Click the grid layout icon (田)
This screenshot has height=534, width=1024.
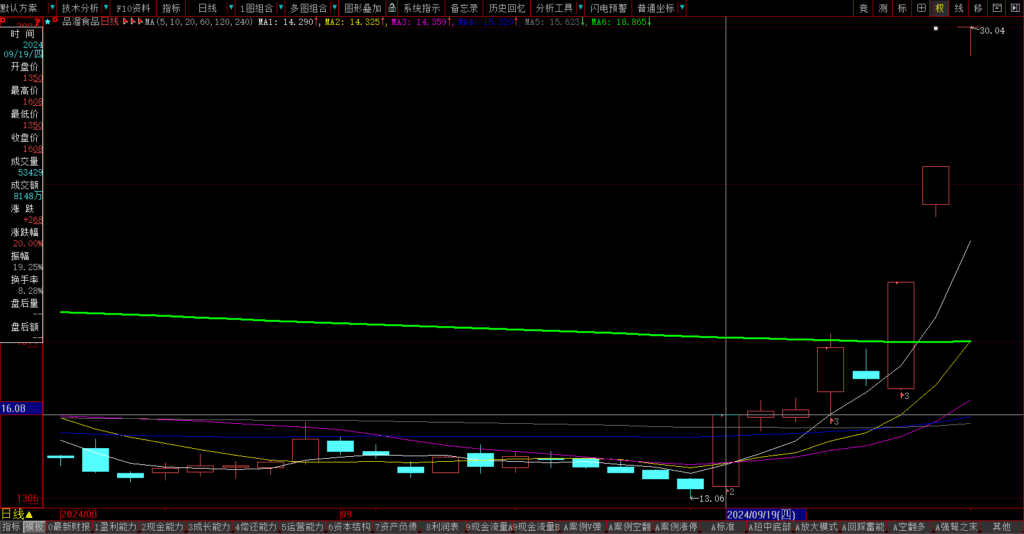pos(920,8)
